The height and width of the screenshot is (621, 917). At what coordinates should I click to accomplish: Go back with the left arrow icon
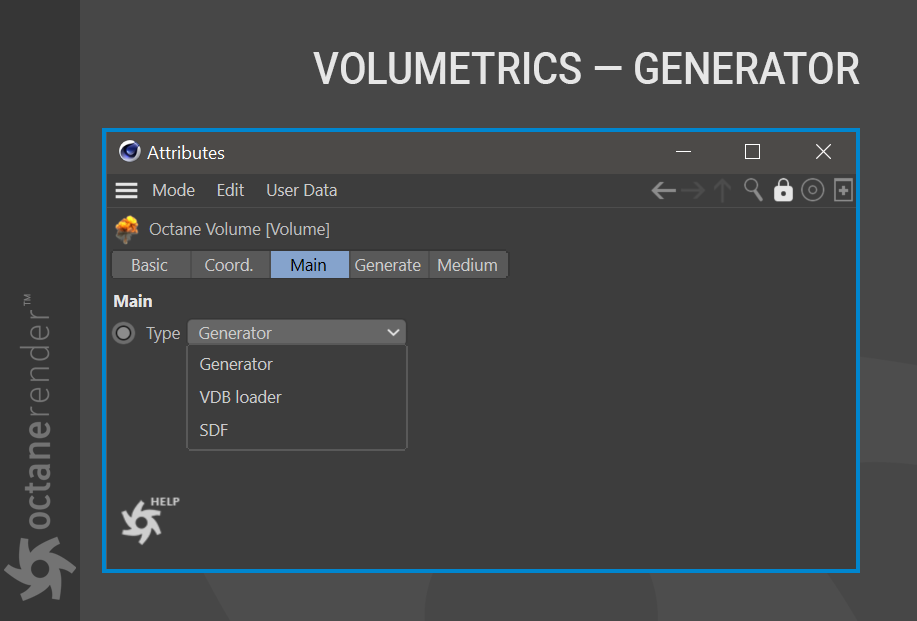(663, 191)
